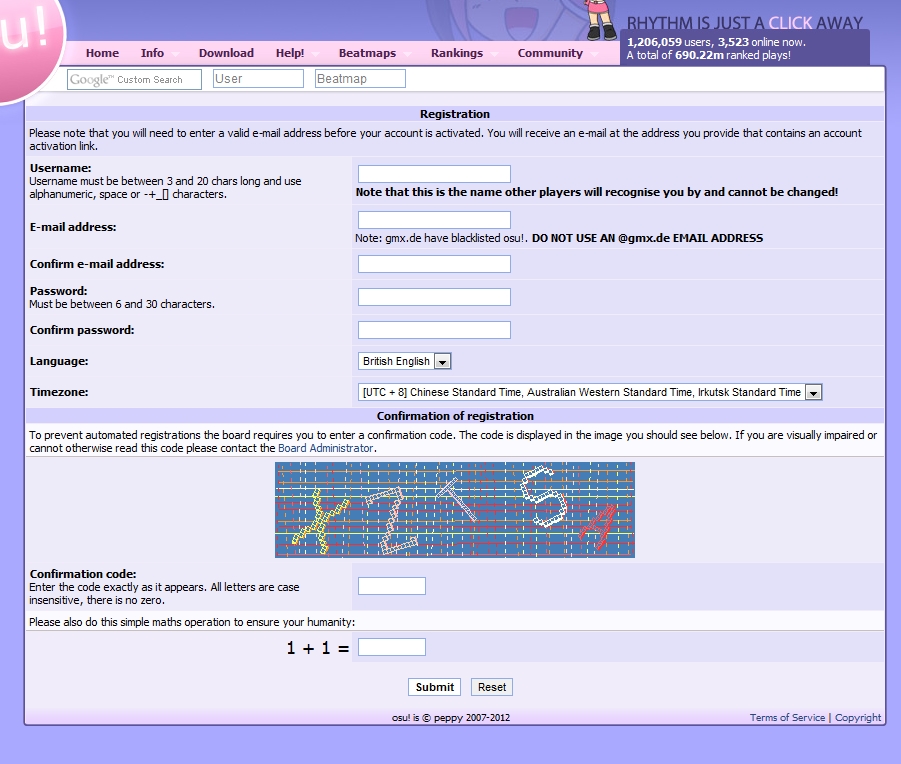Click the Google Custom Search box
901x764 pixels.
(134, 79)
